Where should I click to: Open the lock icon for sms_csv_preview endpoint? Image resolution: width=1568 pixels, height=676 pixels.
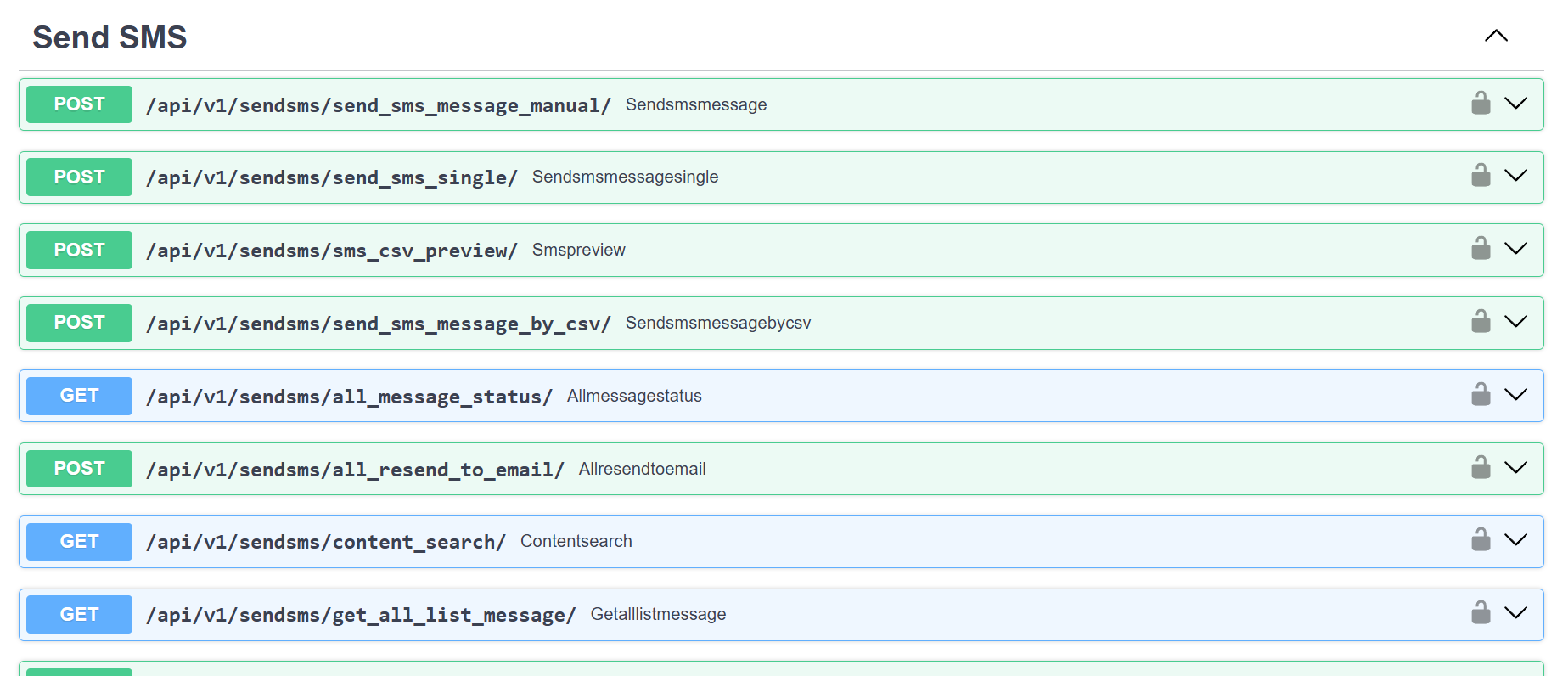click(1481, 249)
